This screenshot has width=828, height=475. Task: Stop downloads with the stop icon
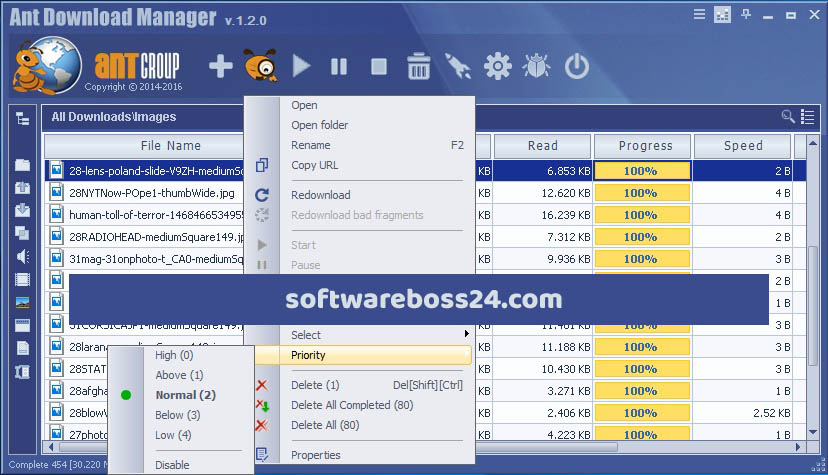379,67
